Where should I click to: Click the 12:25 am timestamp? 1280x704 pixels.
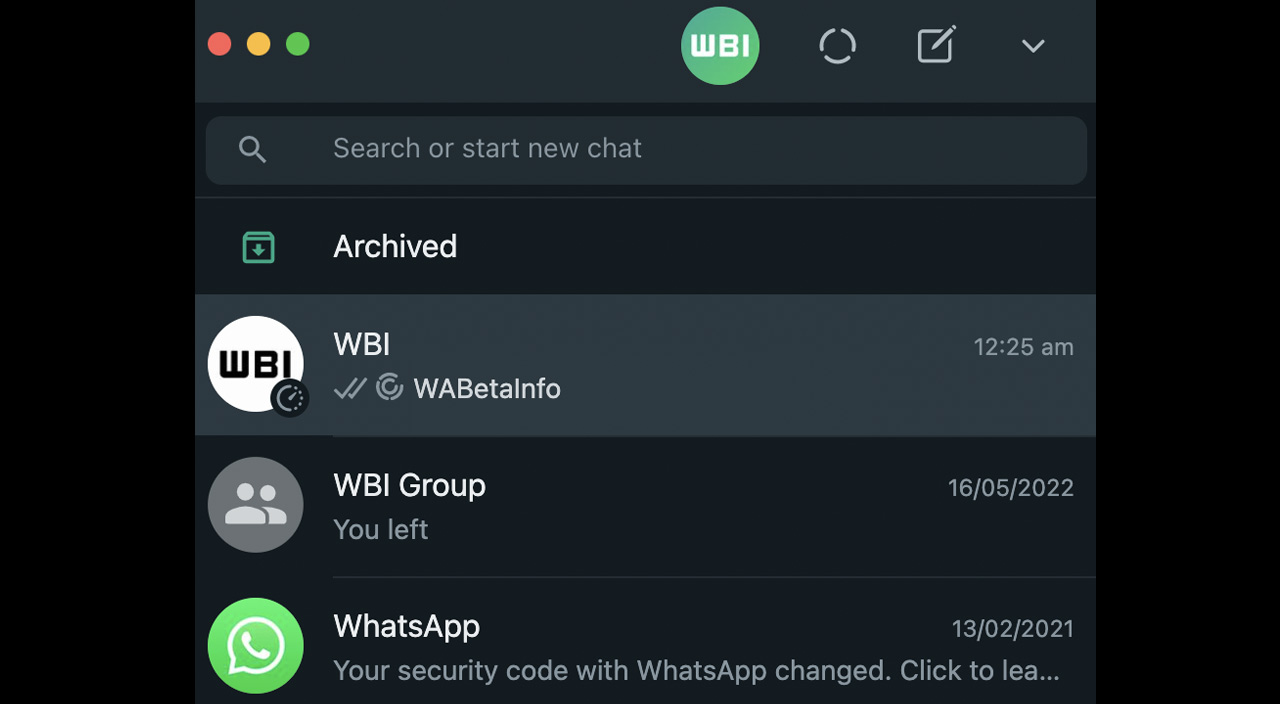pos(1023,348)
